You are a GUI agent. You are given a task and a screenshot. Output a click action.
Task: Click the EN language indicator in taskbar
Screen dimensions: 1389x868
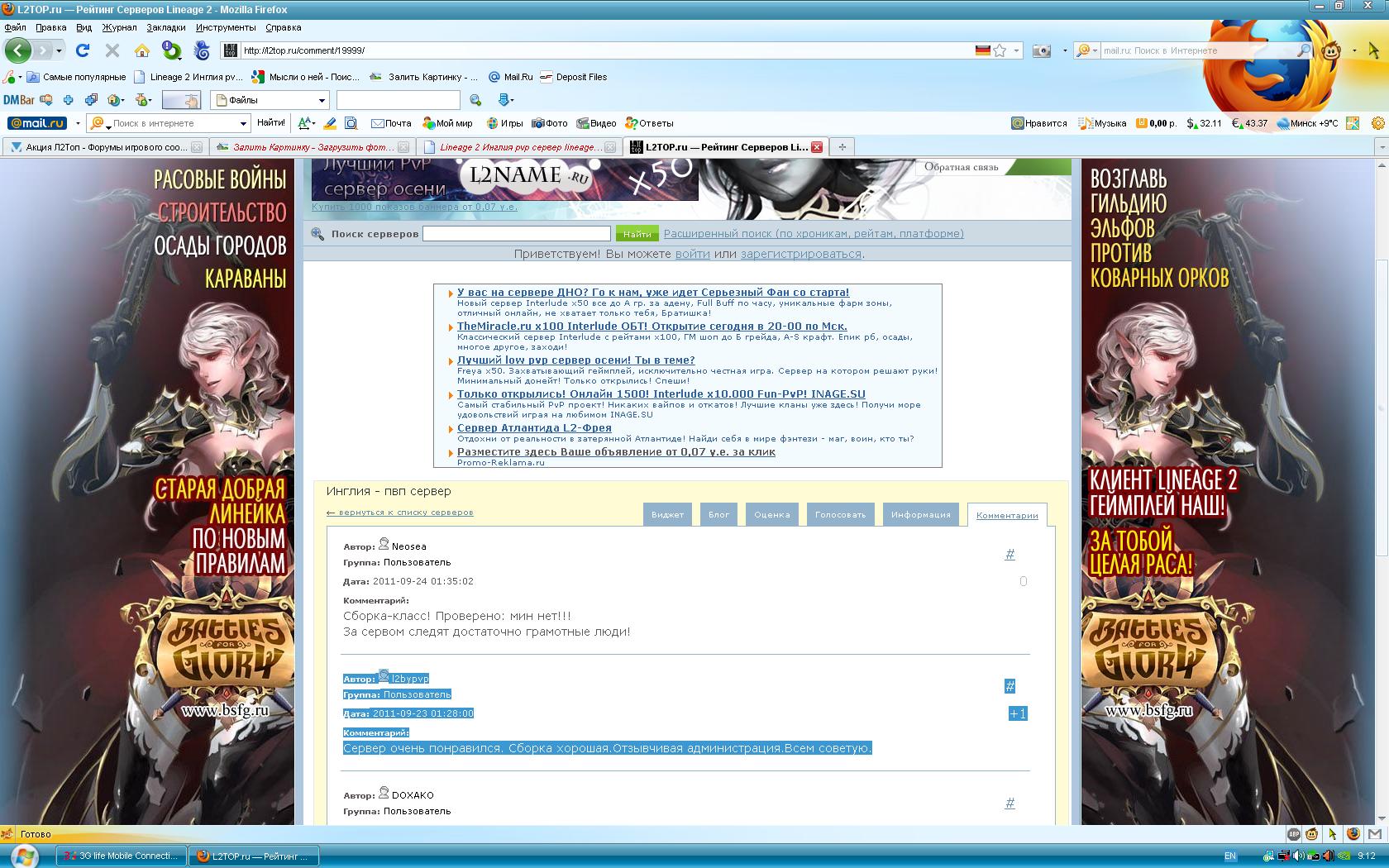tap(1230, 856)
